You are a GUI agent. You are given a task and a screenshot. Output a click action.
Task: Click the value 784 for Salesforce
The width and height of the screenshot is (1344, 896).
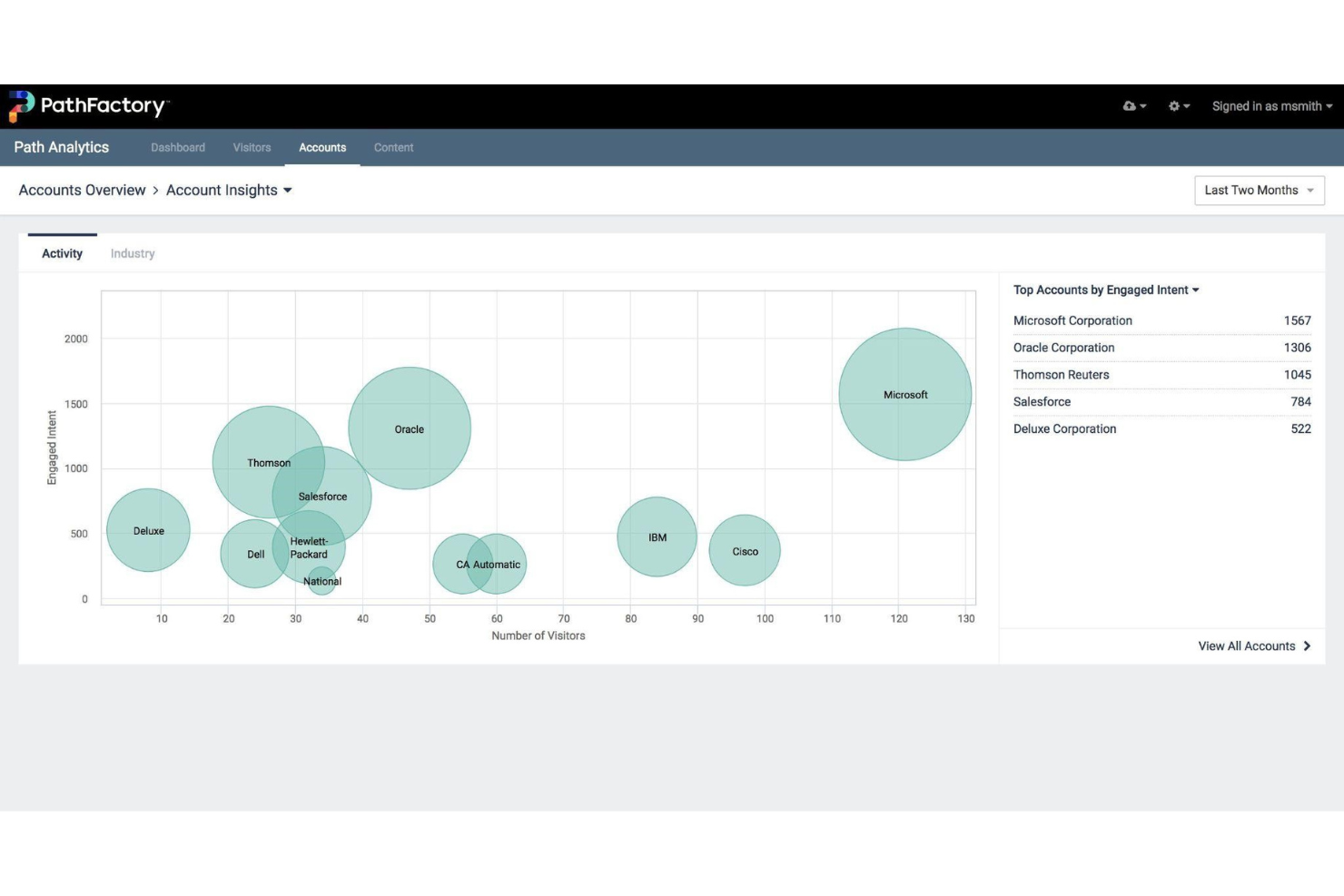point(1300,401)
